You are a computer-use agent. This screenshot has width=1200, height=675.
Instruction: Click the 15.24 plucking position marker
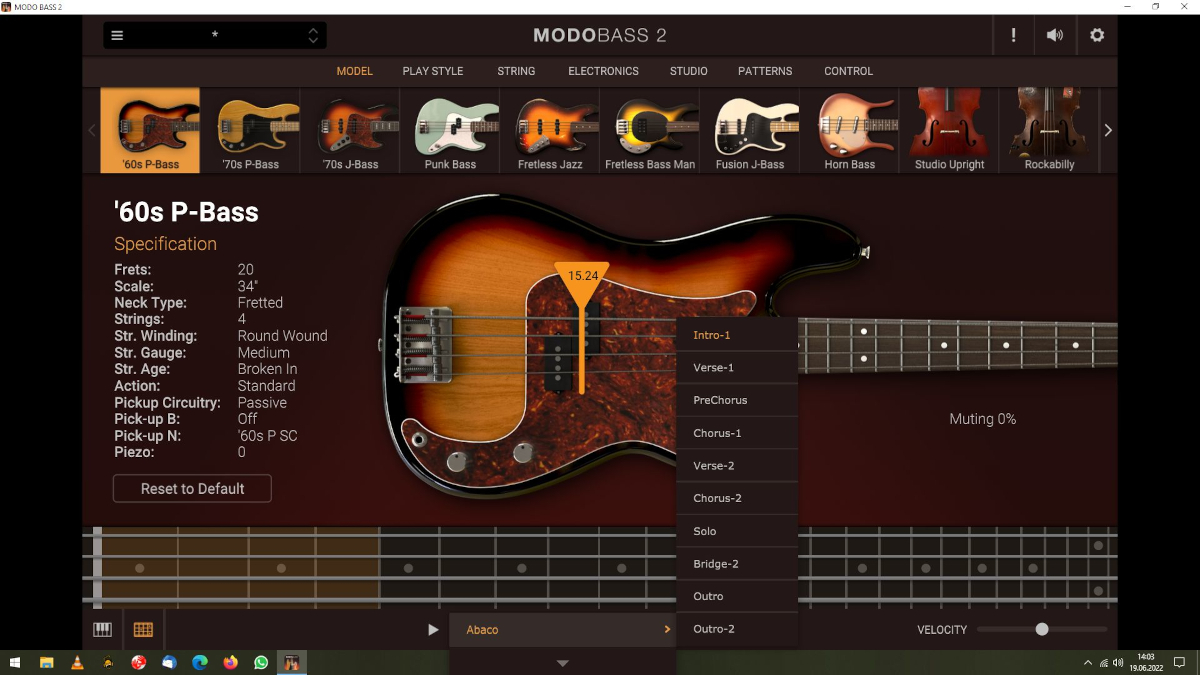tap(582, 284)
